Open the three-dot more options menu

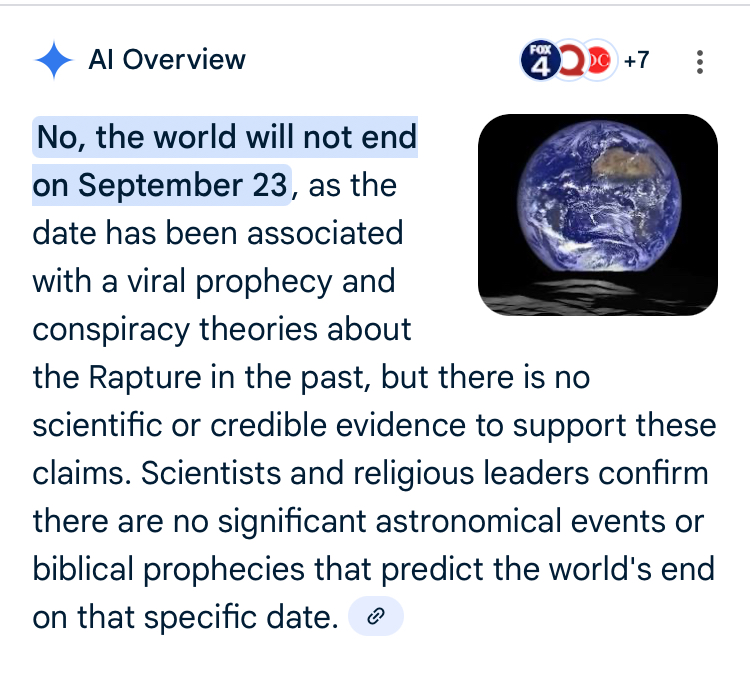tap(700, 62)
